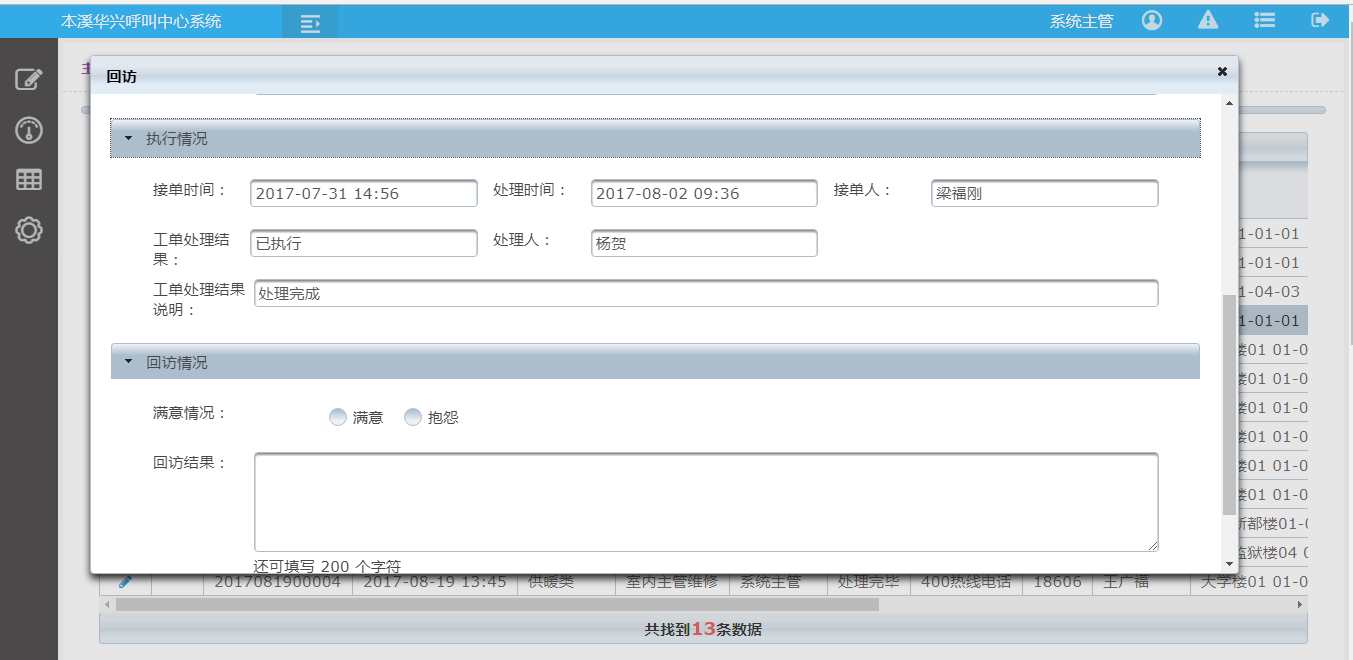
Task: Collapse the 回访情况 section
Action: (x=127, y=360)
